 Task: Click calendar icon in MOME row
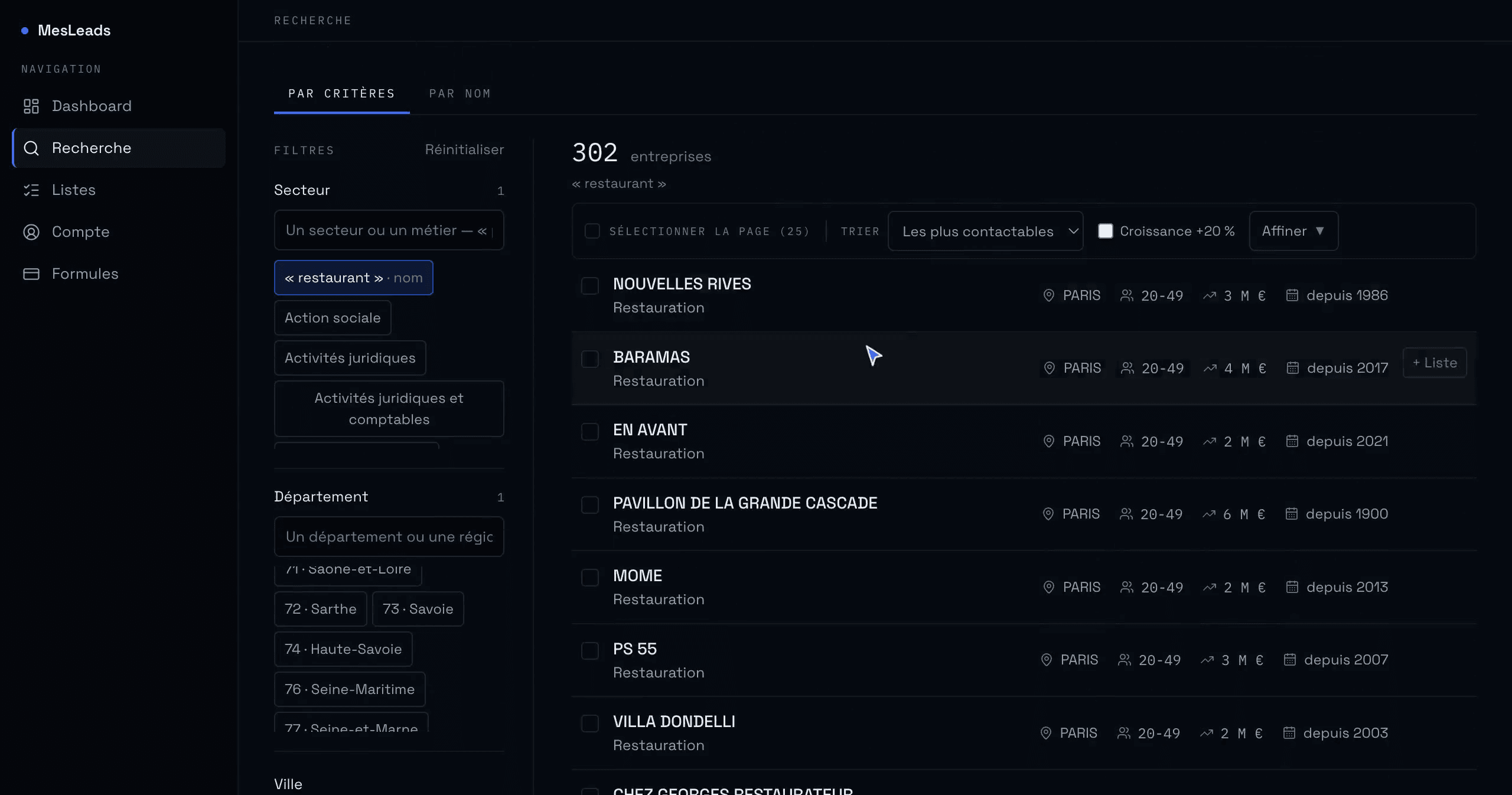1292,587
